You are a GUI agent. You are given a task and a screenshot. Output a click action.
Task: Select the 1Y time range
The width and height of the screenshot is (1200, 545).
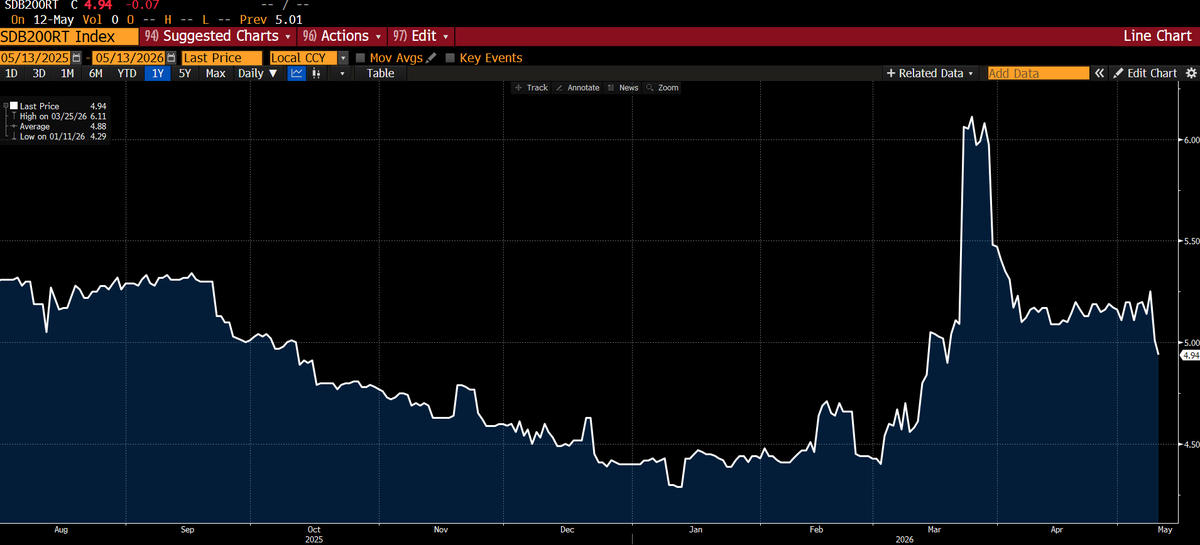[158, 73]
